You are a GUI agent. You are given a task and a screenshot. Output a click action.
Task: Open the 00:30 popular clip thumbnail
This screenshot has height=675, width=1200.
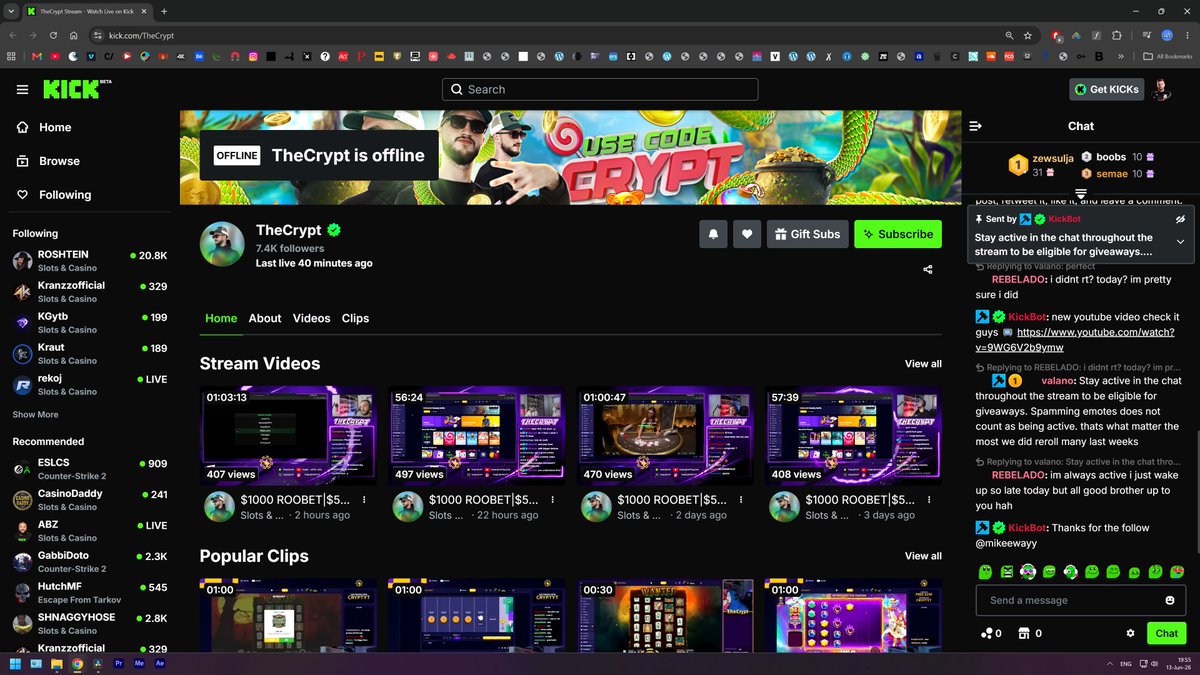point(664,615)
